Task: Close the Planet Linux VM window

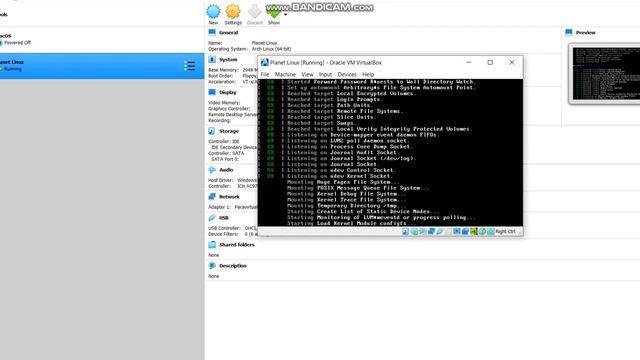Action: (x=511, y=62)
